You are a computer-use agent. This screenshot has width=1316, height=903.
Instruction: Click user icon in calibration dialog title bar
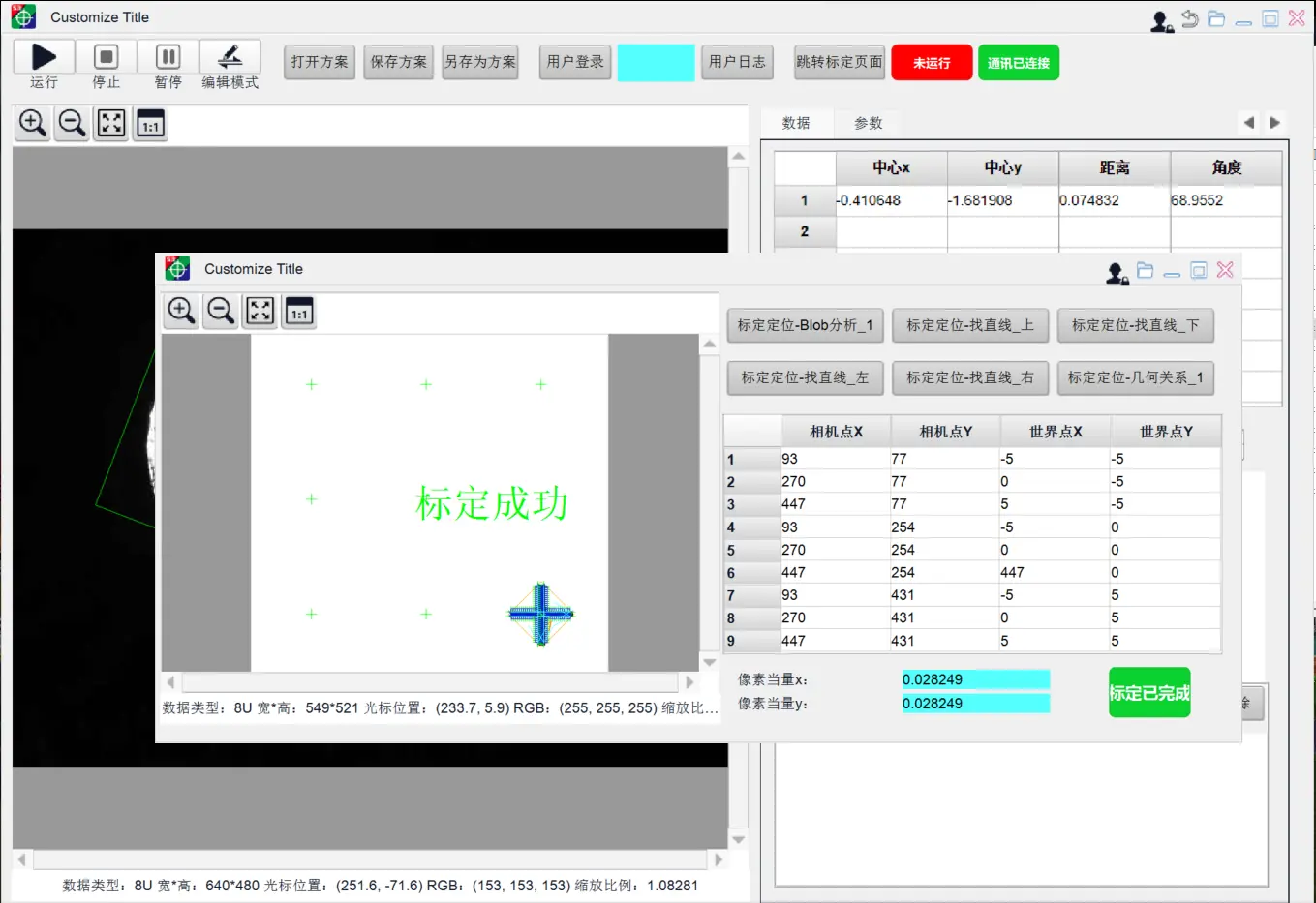click(1117, 273)
